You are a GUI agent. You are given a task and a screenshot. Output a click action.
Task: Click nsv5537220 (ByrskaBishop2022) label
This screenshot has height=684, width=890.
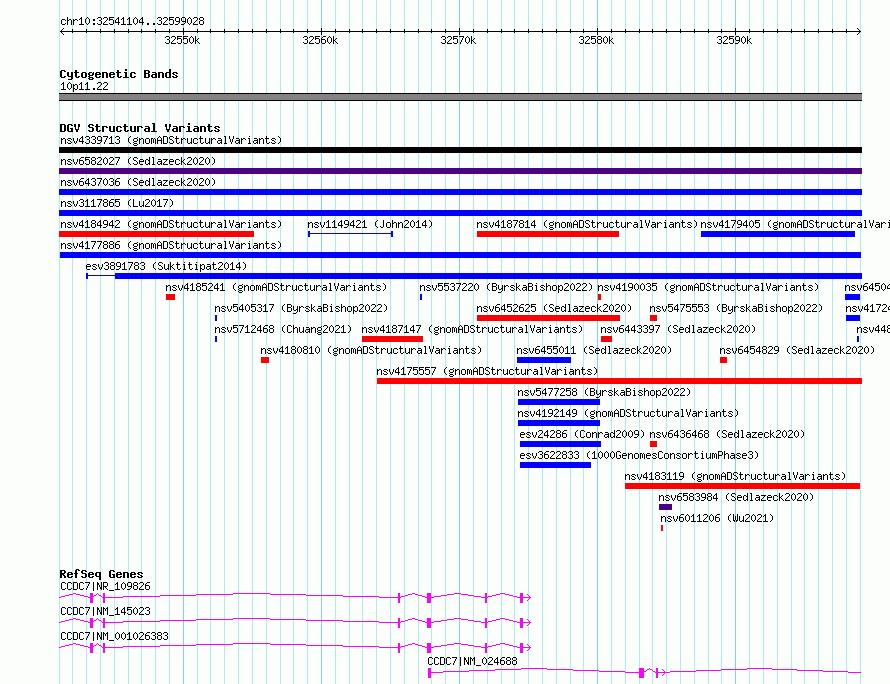point(506,287)
